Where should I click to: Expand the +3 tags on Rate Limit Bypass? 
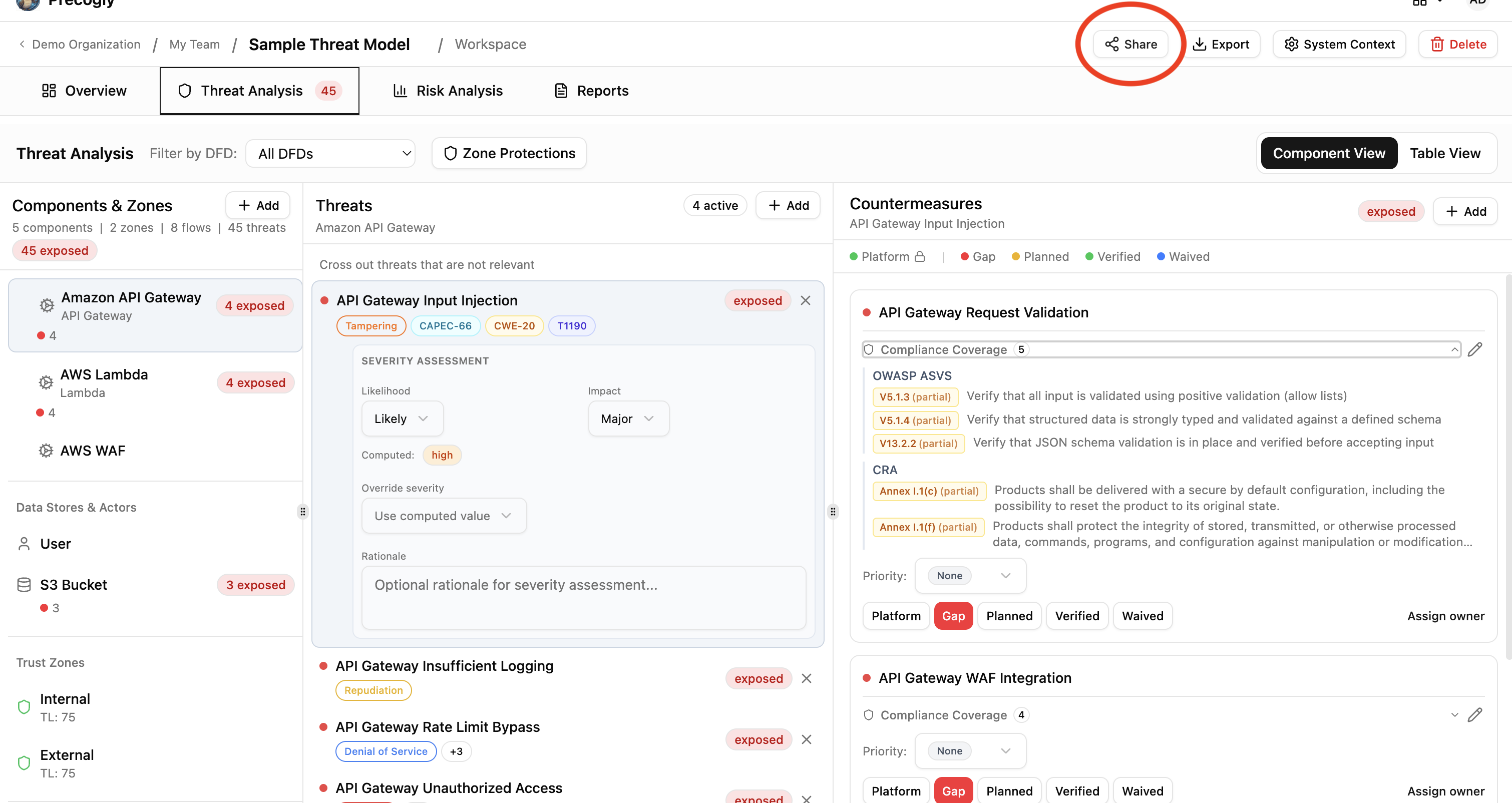pos(456,751)
